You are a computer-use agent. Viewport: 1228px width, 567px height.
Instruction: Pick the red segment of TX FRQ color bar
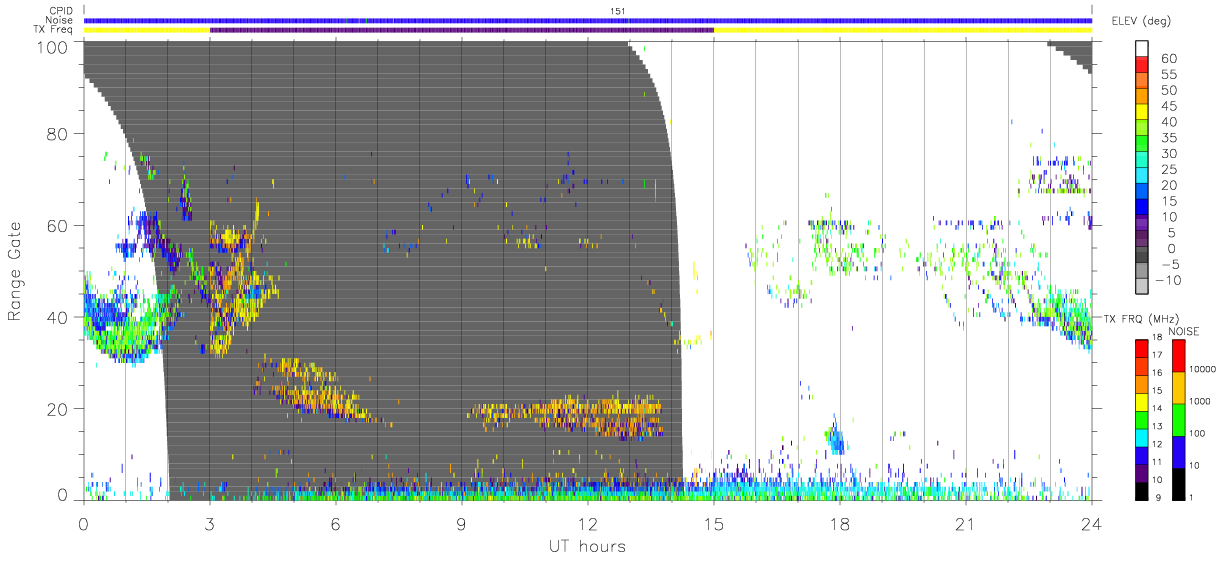(x=1142, y=348)
